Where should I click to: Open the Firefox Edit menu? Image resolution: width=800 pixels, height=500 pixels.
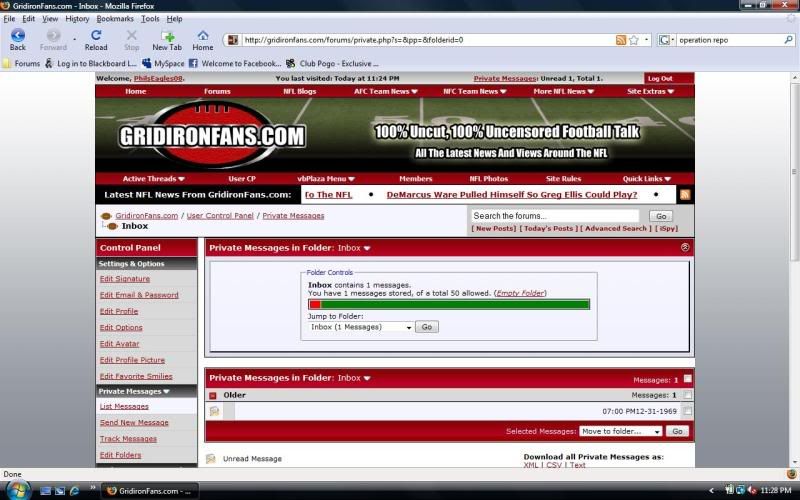(x=29, y=19)
